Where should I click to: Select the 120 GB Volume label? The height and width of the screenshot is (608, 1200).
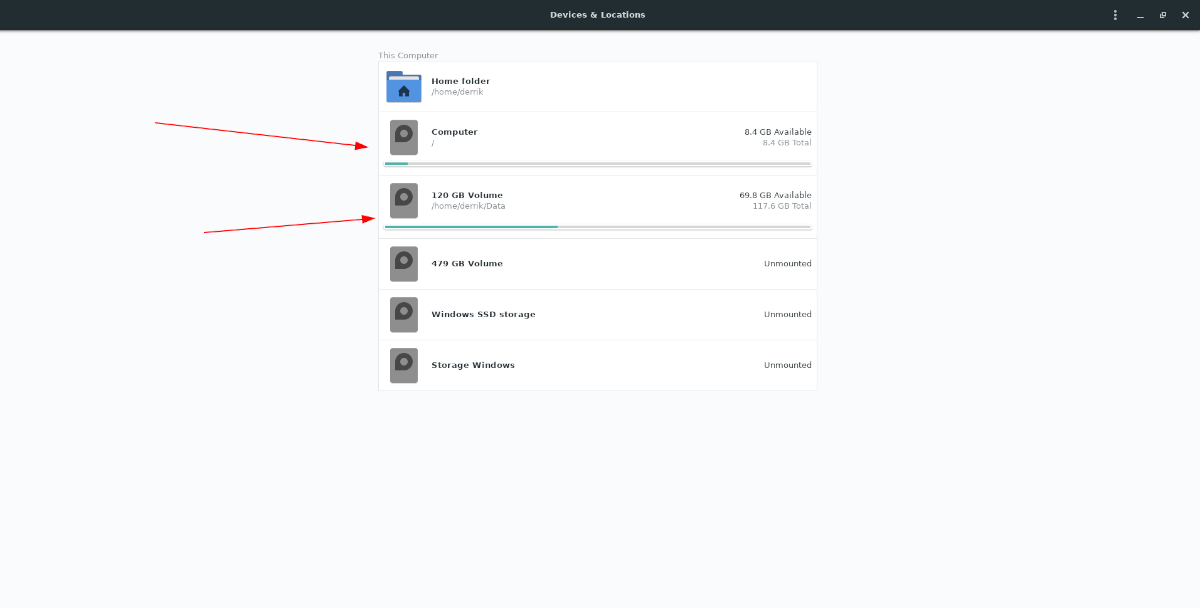(466, 195)
